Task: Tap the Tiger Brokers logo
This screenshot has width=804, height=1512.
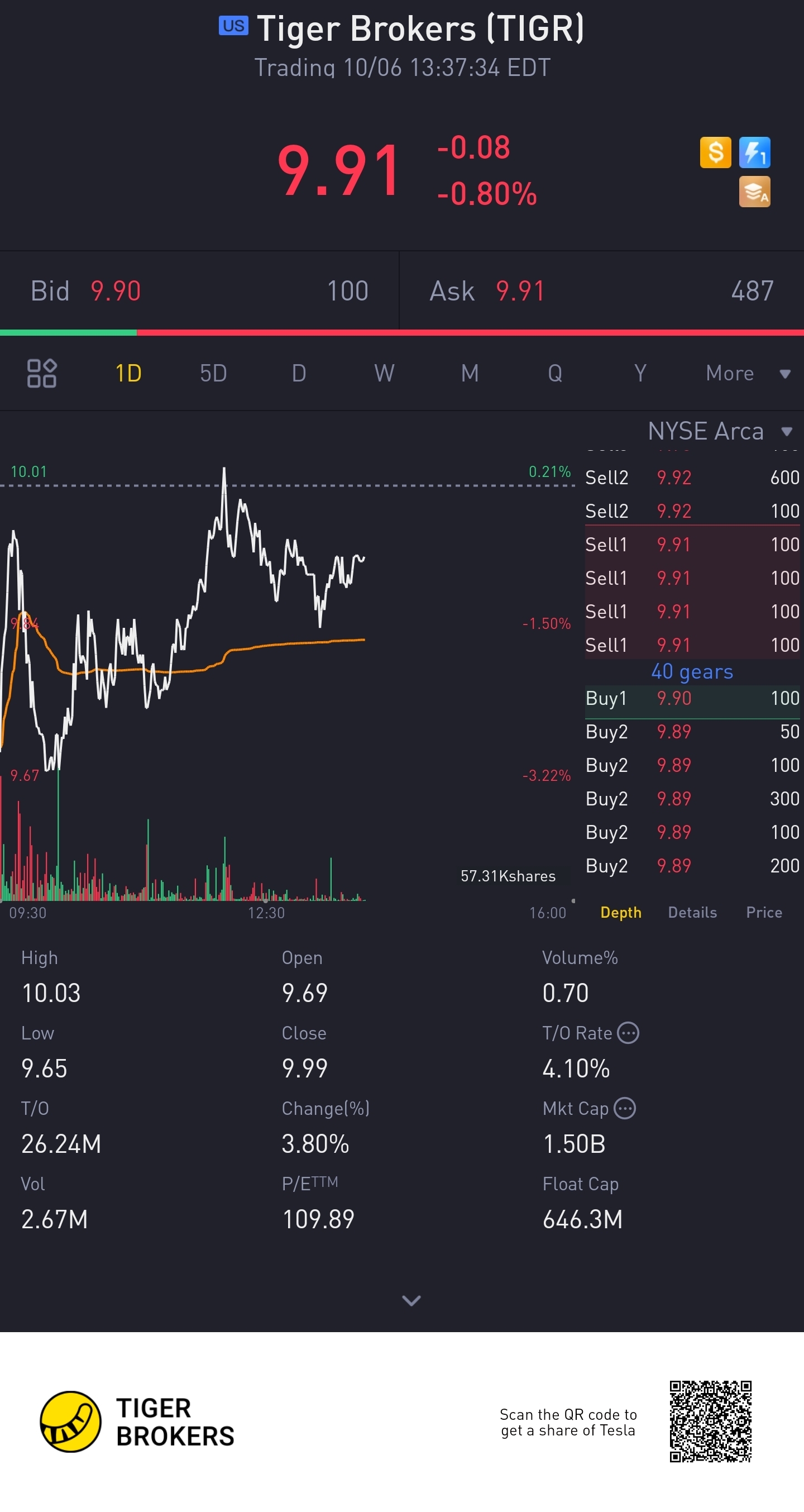Action: pos(137,1422)
